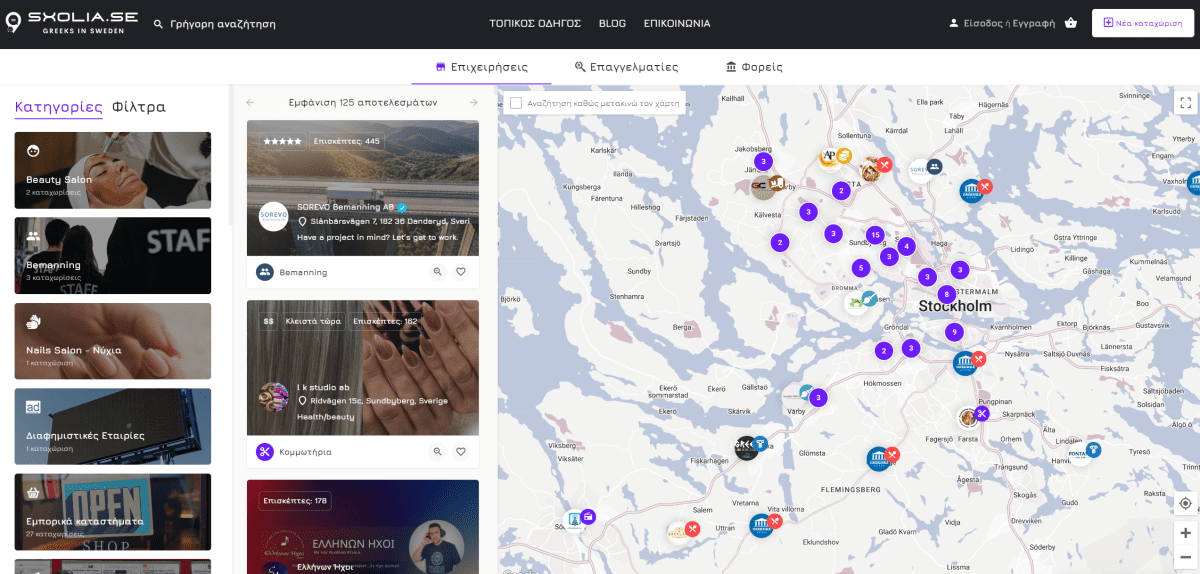
Task: Enable search while moving the map checkbox
Action: click(516, 103)
